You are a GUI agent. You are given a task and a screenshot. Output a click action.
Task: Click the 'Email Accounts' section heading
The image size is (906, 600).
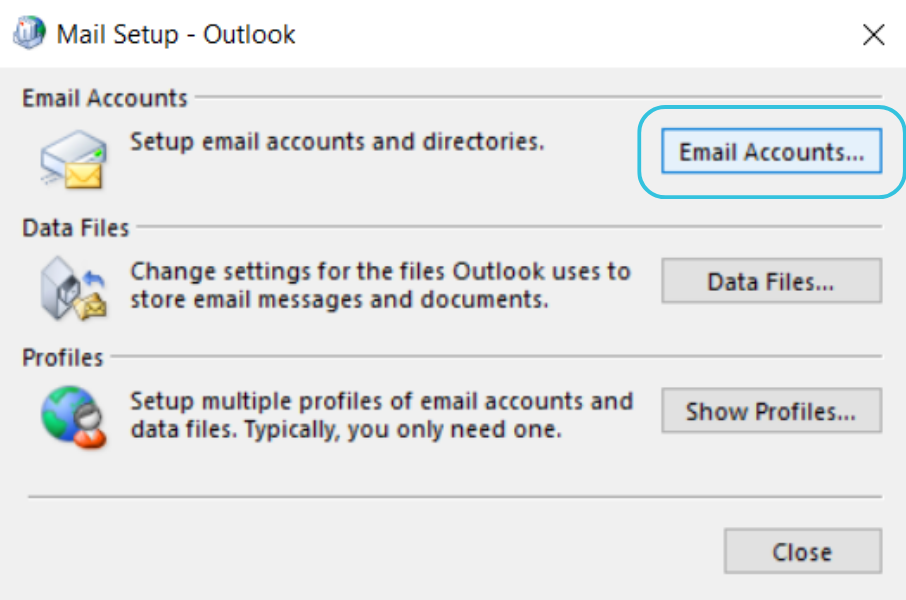coord(104,98)
